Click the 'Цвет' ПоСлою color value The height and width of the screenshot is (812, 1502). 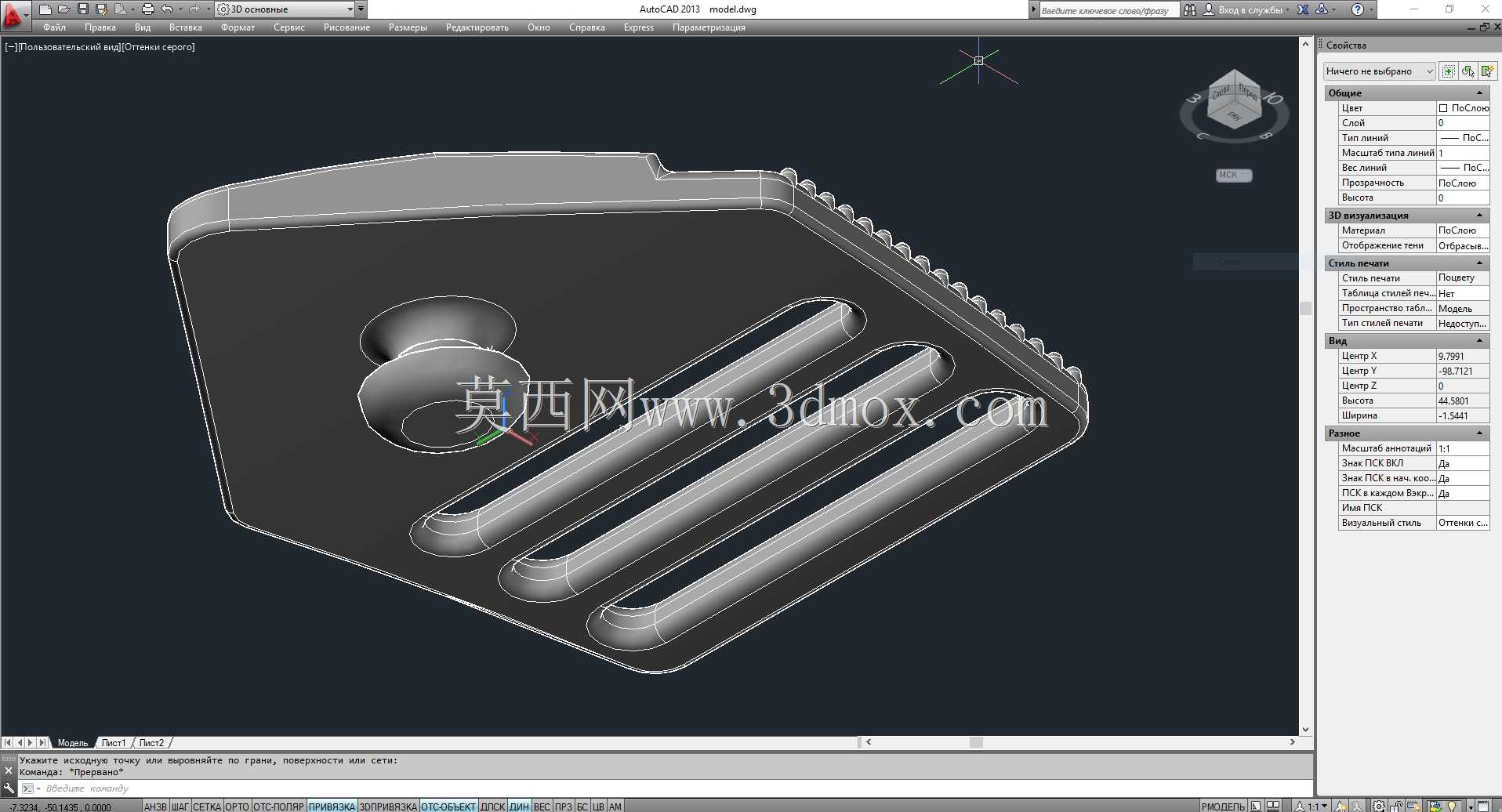coord(1463,108)
